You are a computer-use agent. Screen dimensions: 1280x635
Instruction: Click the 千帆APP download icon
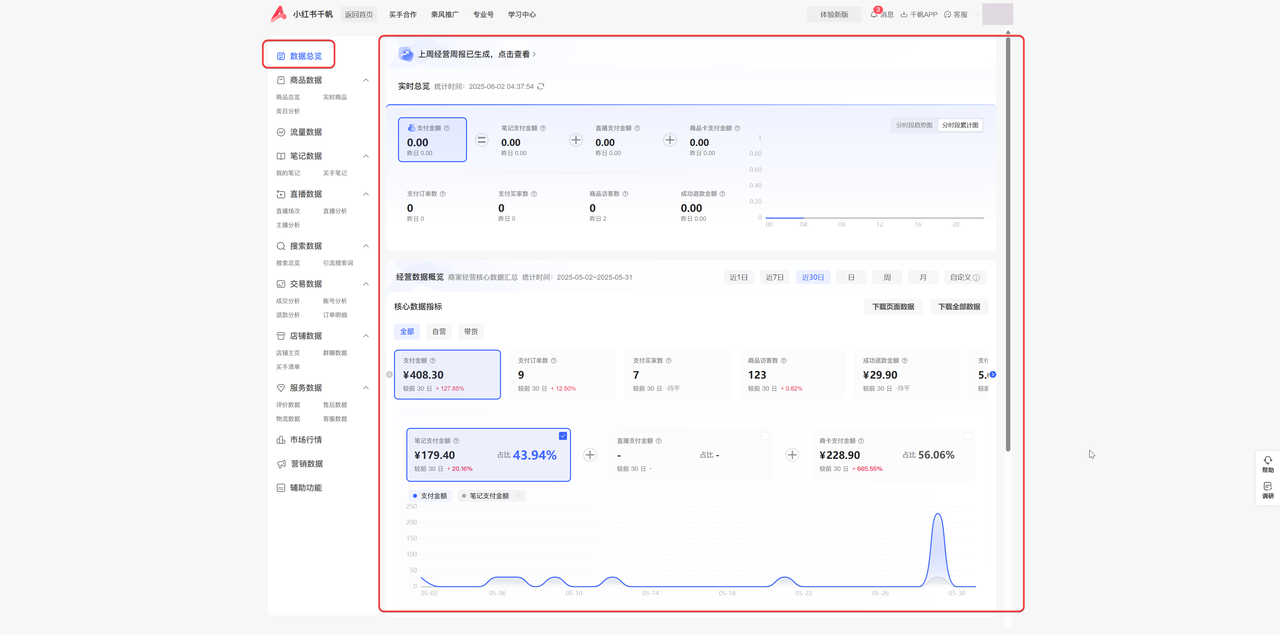pyautogui.click(x=904, y=15)
